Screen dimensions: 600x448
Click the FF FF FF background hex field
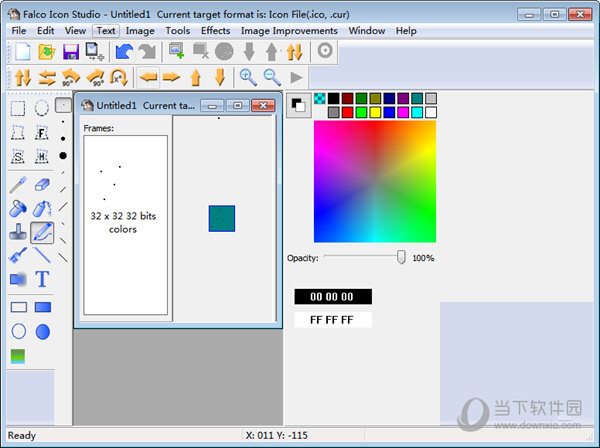click(333, 320)
